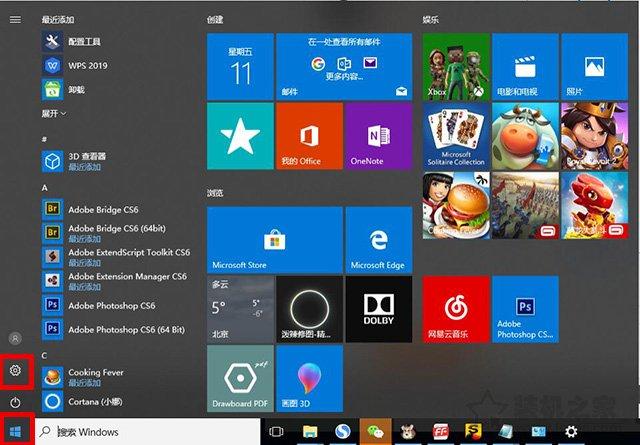Open the cow farm game tile
Viewport: 640px width, 445px height.
(x=525, y=136)
